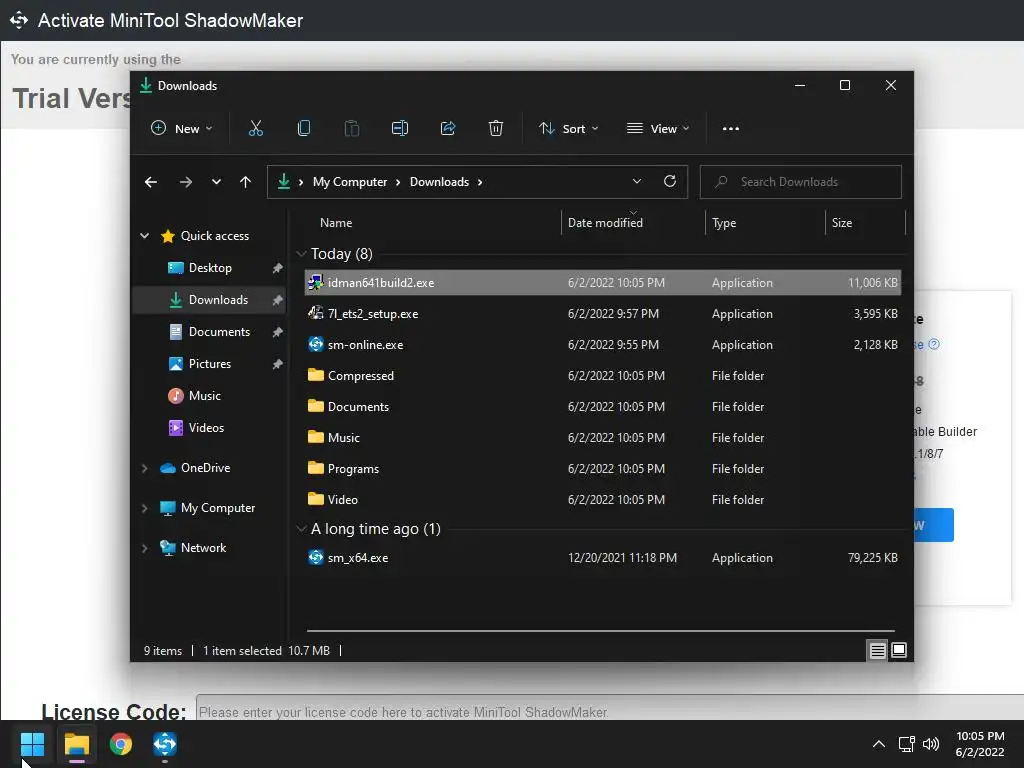Click the Cut scissors icon in toolbar
This screenshot has width=1024, height=768.
point(255,129)
